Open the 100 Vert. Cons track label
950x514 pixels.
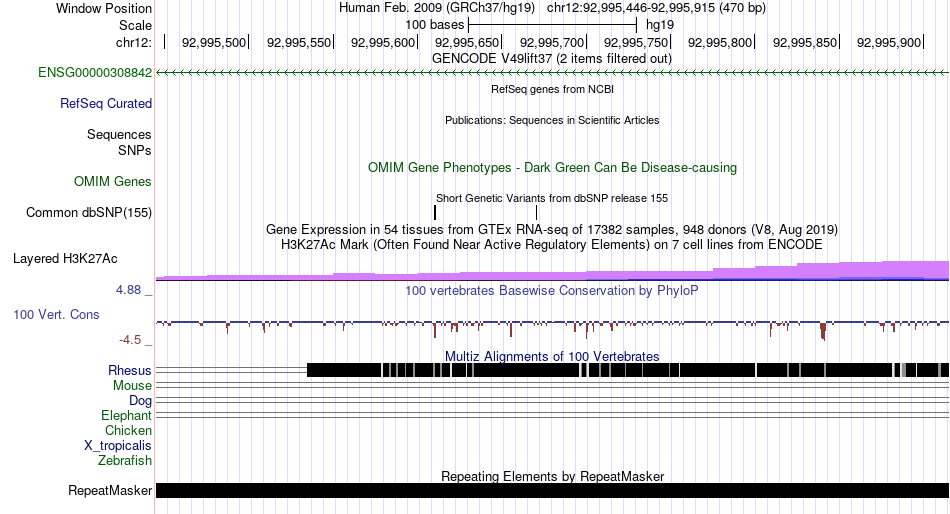coord(56,315)
